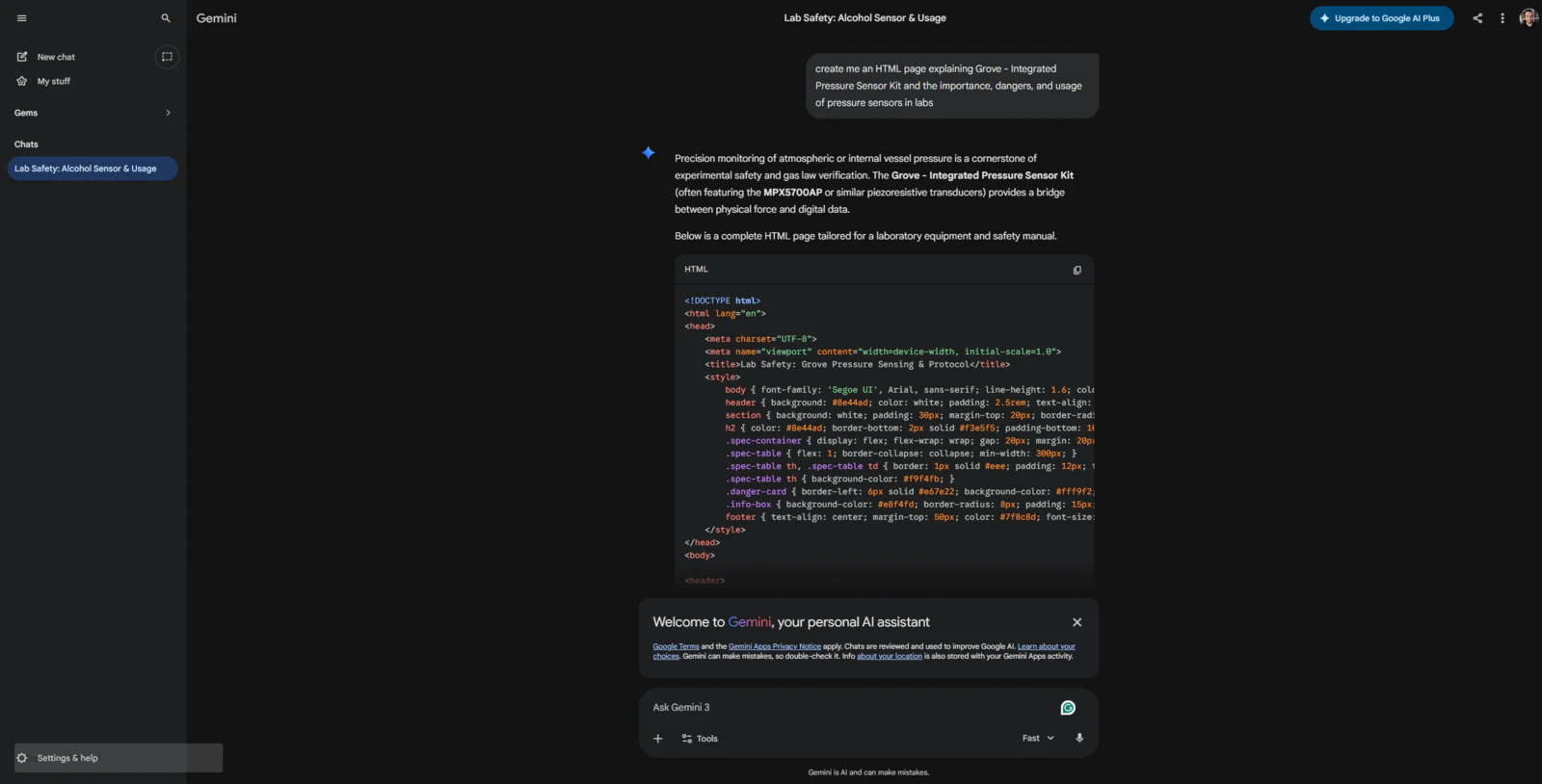Dismiss the Welcome to Gemini banner
Screen dimensions: 1542x784
coord(1077,622)
